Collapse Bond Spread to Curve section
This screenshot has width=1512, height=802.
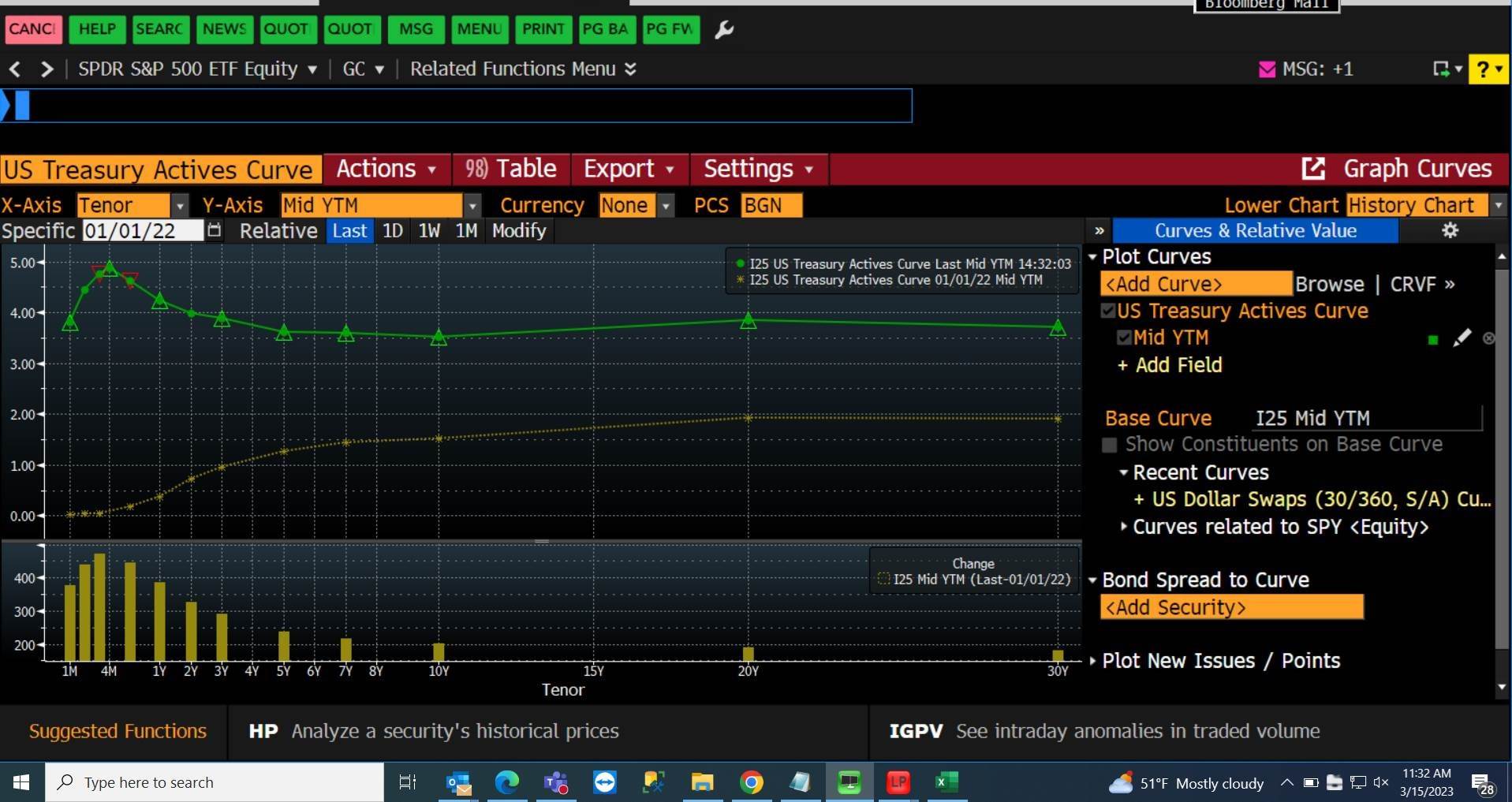[x=1092, y=580]
